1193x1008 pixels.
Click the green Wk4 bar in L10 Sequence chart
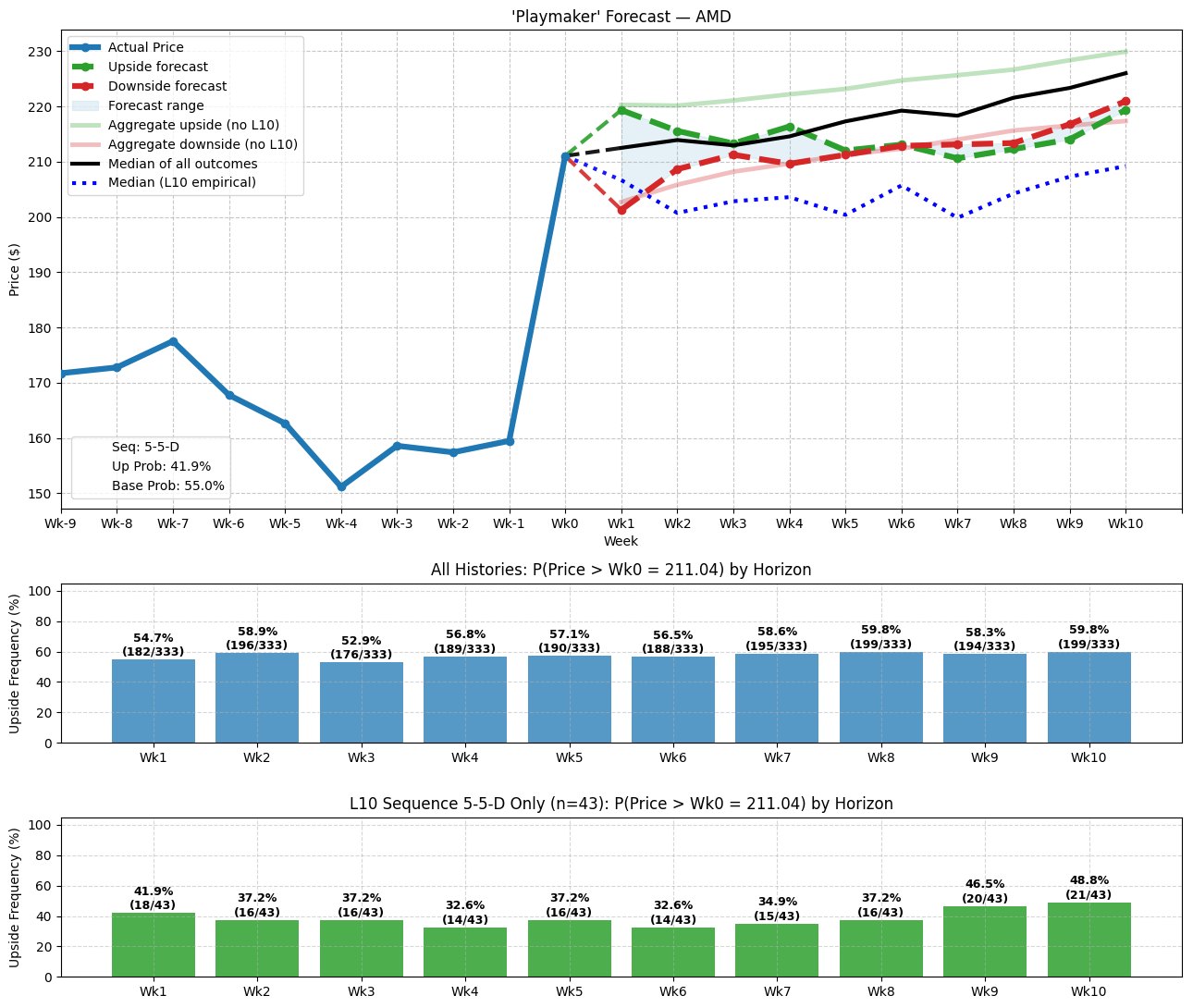[x=465, y=952]
